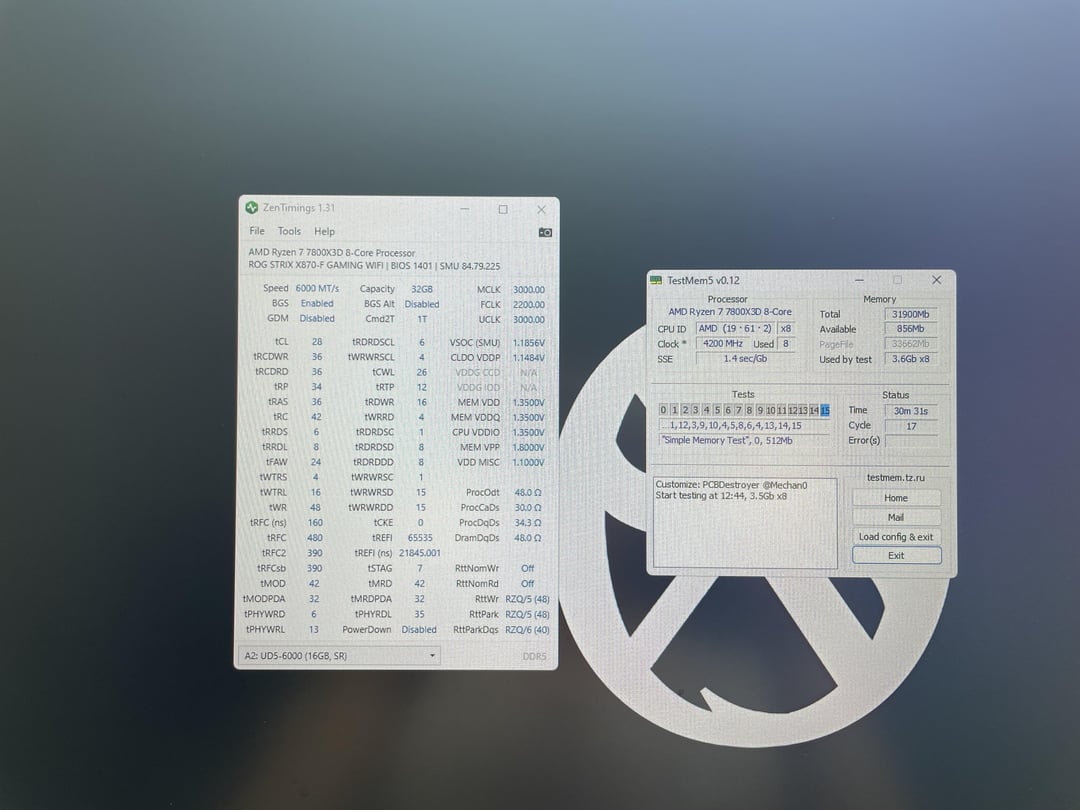Click the BGS Alt Disabled value
This screenshot has width=1080, height=810.
click(x=422, y=304)
